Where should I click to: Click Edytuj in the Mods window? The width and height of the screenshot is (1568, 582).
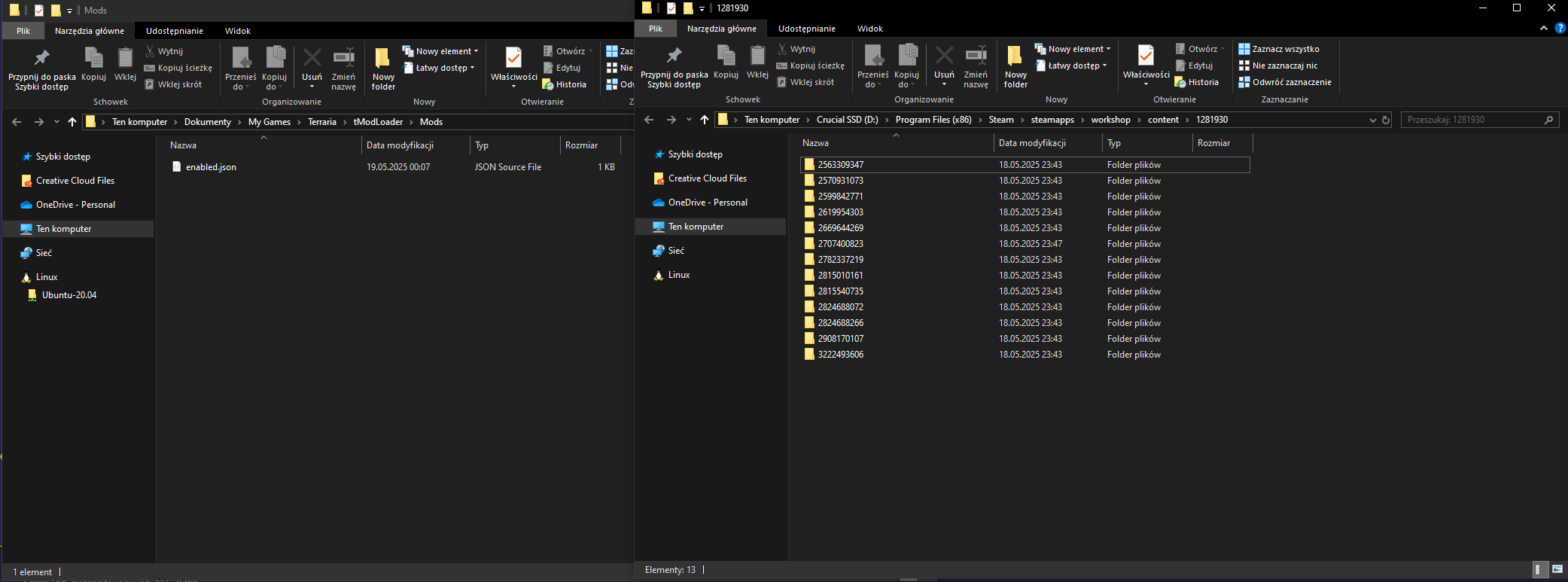coord(562,68)
